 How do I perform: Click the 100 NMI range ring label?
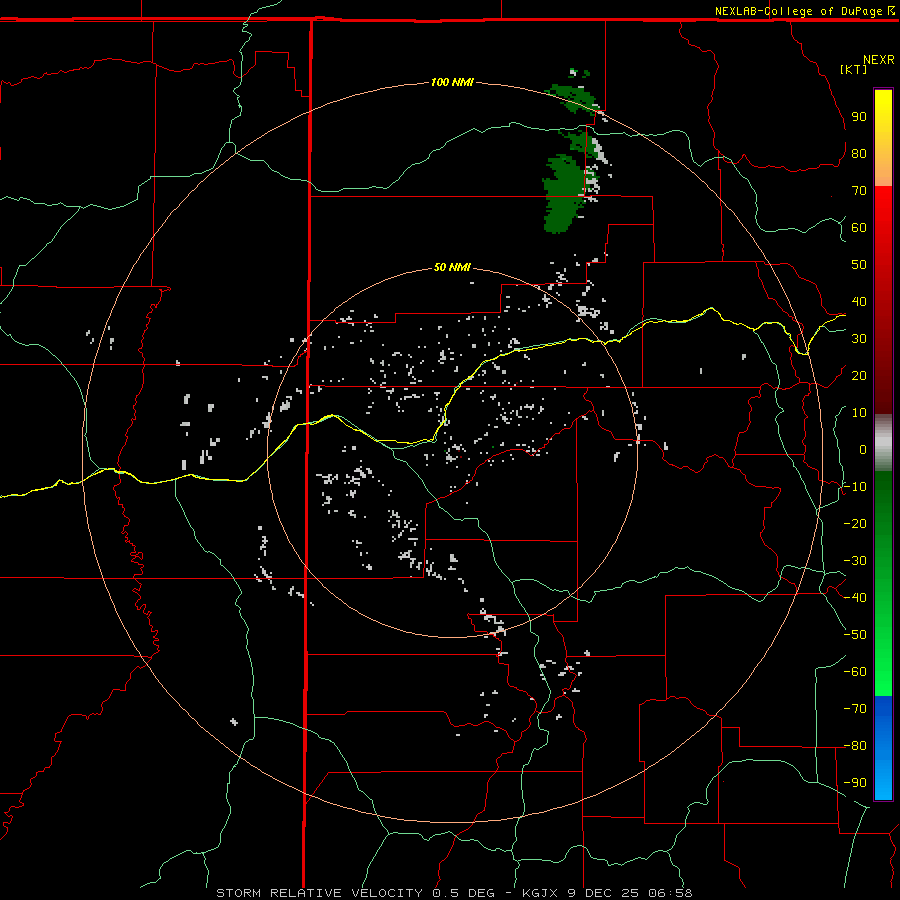(452, 82)
